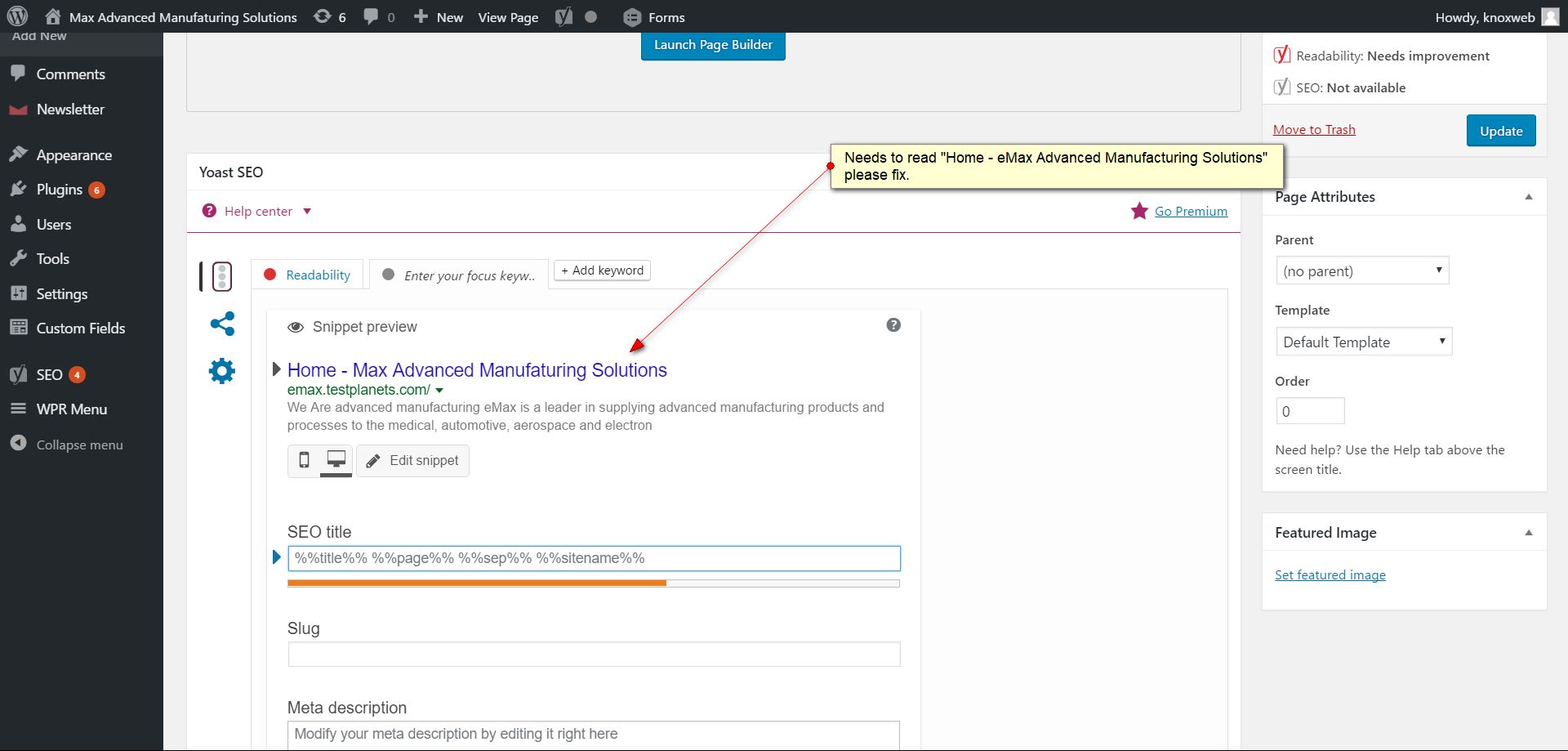Collapse the Page Attributes panel

click(1528, 197)
